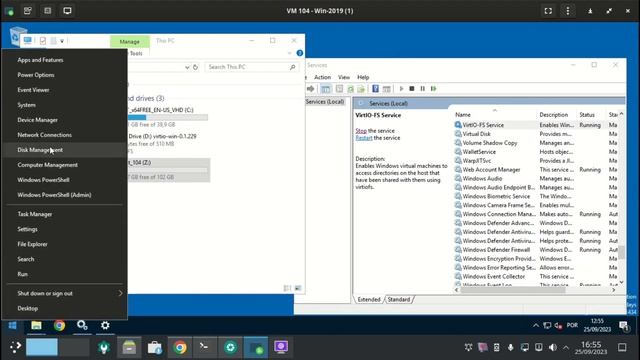640x360 pixels.
Task: Switch to the Standard tab in Services
Action: coord(399,300)
